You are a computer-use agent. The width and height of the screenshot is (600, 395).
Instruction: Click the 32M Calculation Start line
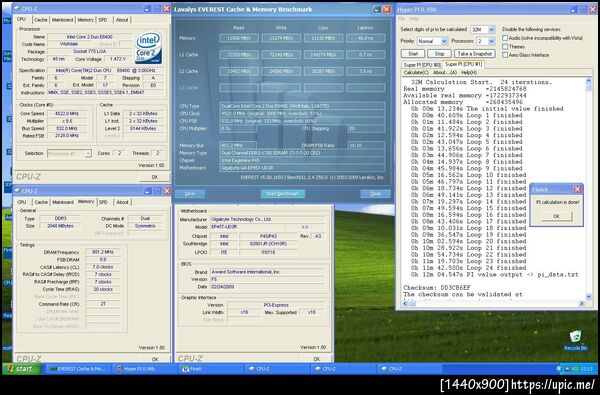[x=482, y=82]
